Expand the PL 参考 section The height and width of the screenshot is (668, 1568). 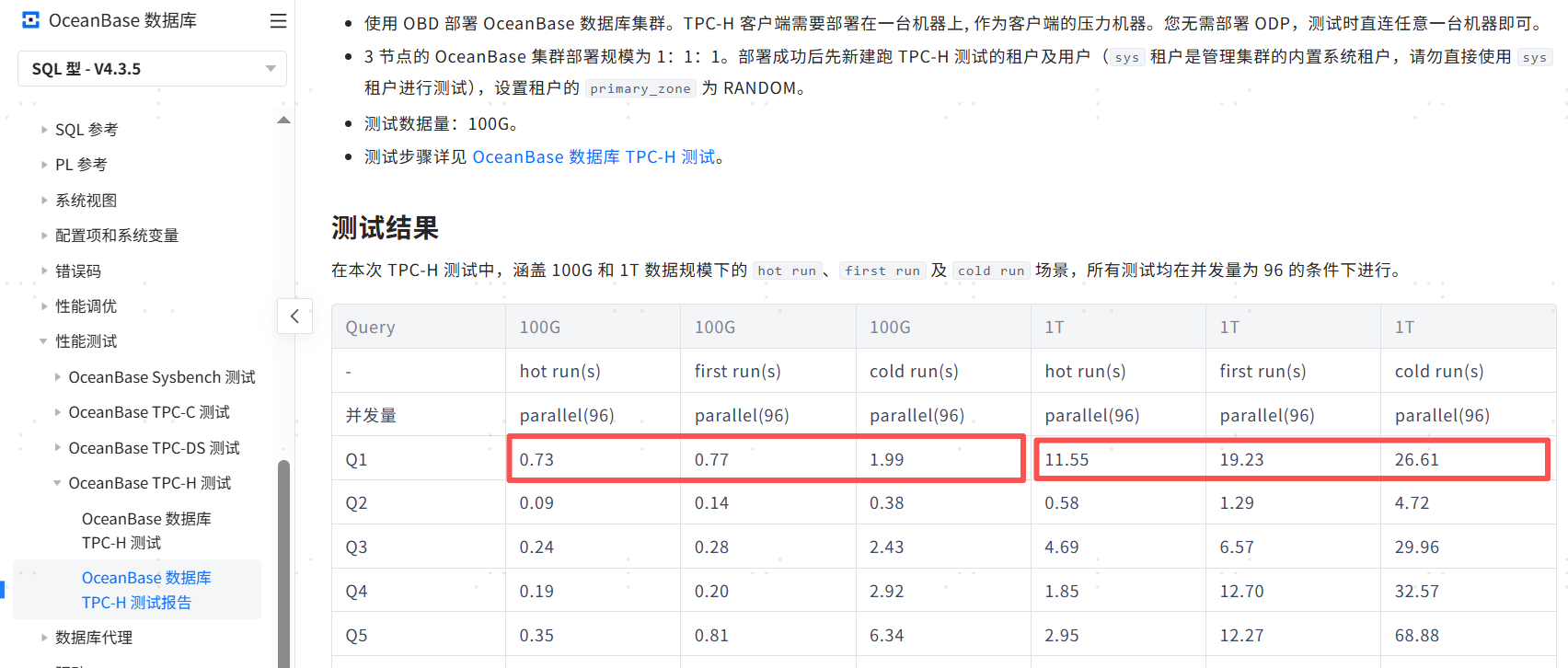[x=80, y=165]
